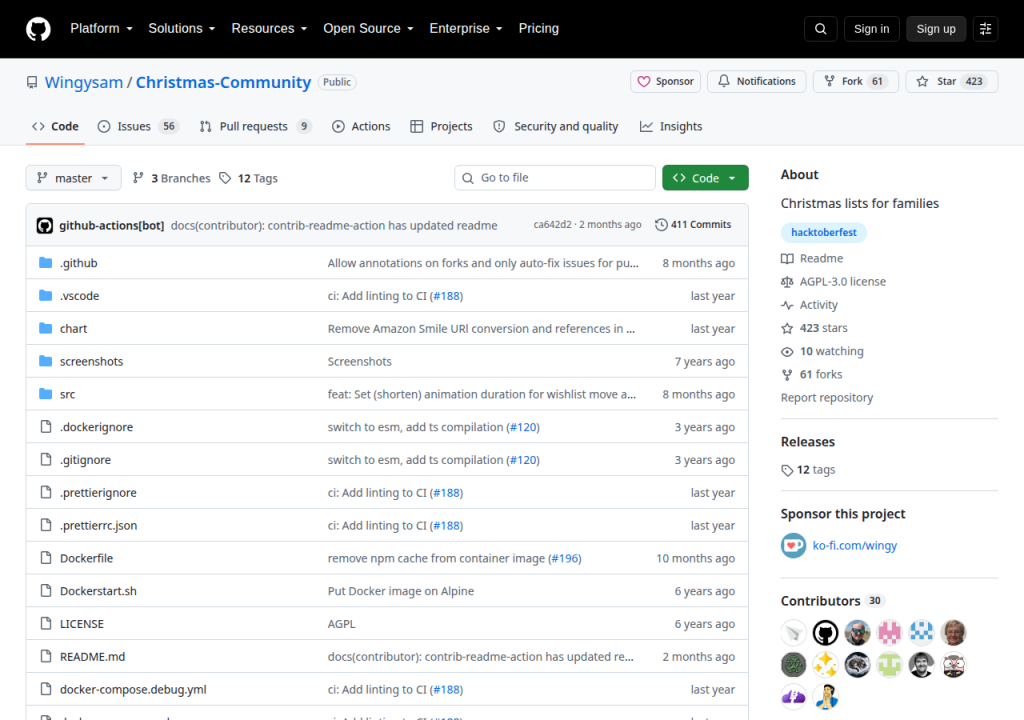The height and width of the screenshot is (720, 1024).
Task: Open the ko-fi.com/wingy link
Action: (x=854, y=545)
